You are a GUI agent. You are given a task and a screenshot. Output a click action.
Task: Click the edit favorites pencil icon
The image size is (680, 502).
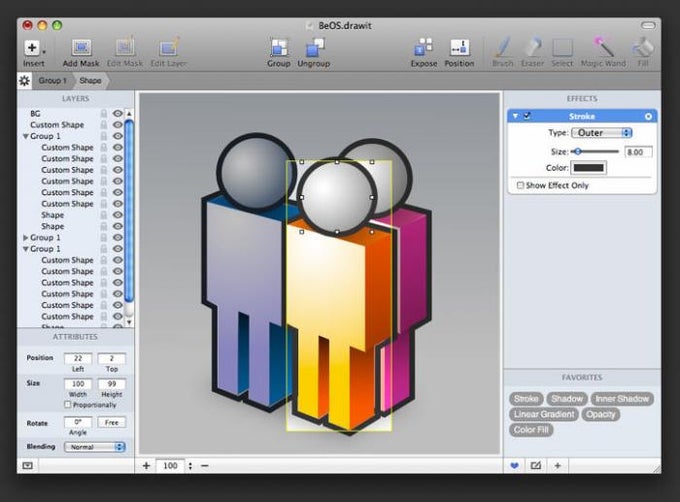click(536, 466)
